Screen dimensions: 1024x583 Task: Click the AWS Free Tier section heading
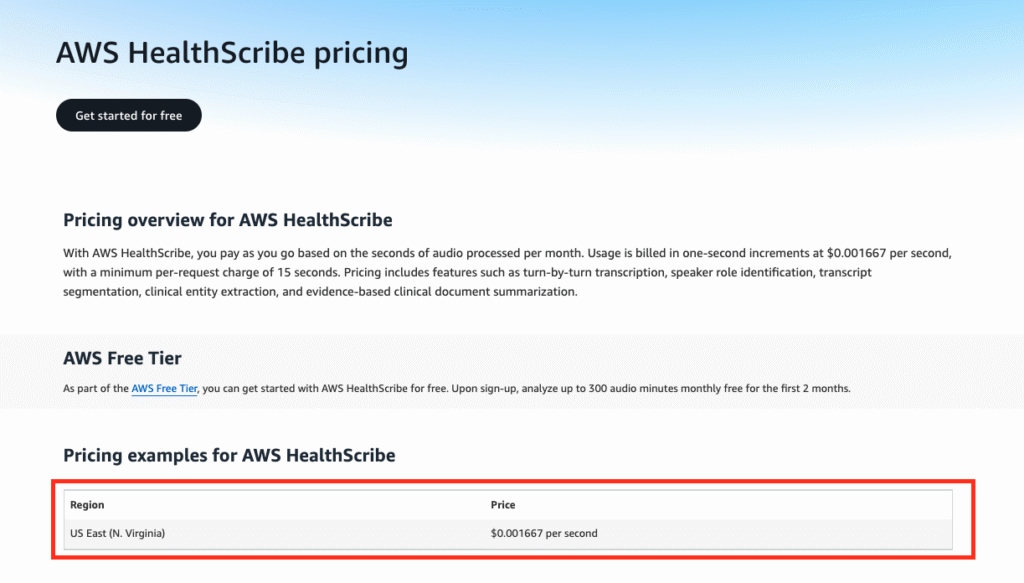pos(122,358)
